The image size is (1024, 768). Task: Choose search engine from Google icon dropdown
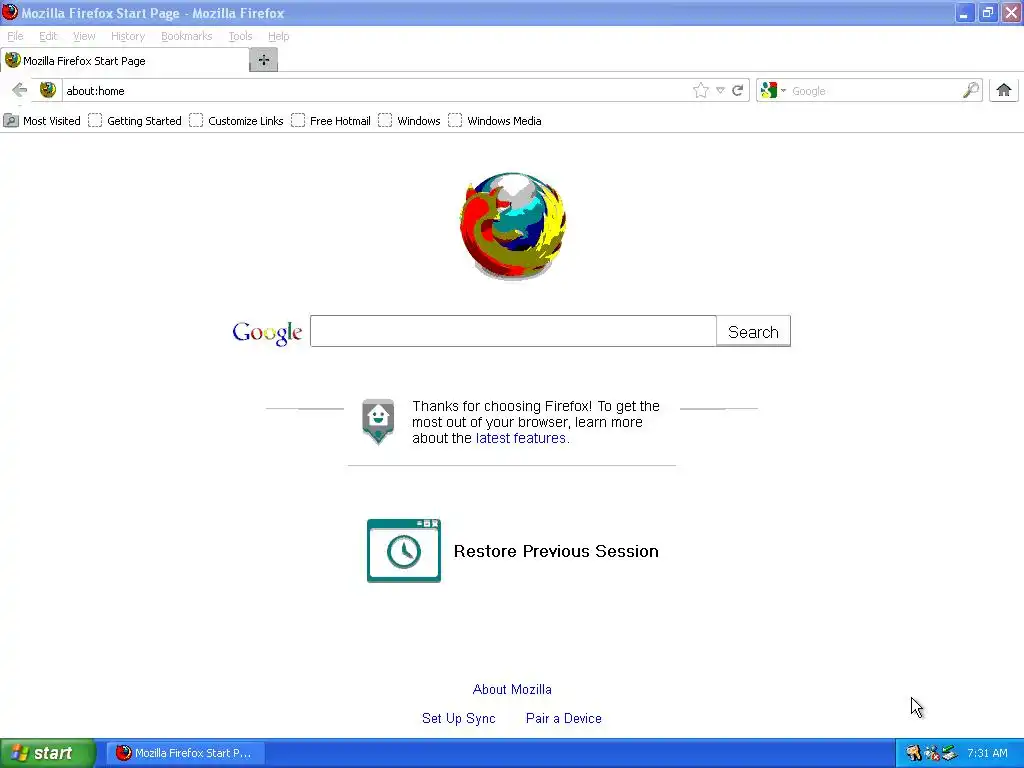tap(773, 90)
